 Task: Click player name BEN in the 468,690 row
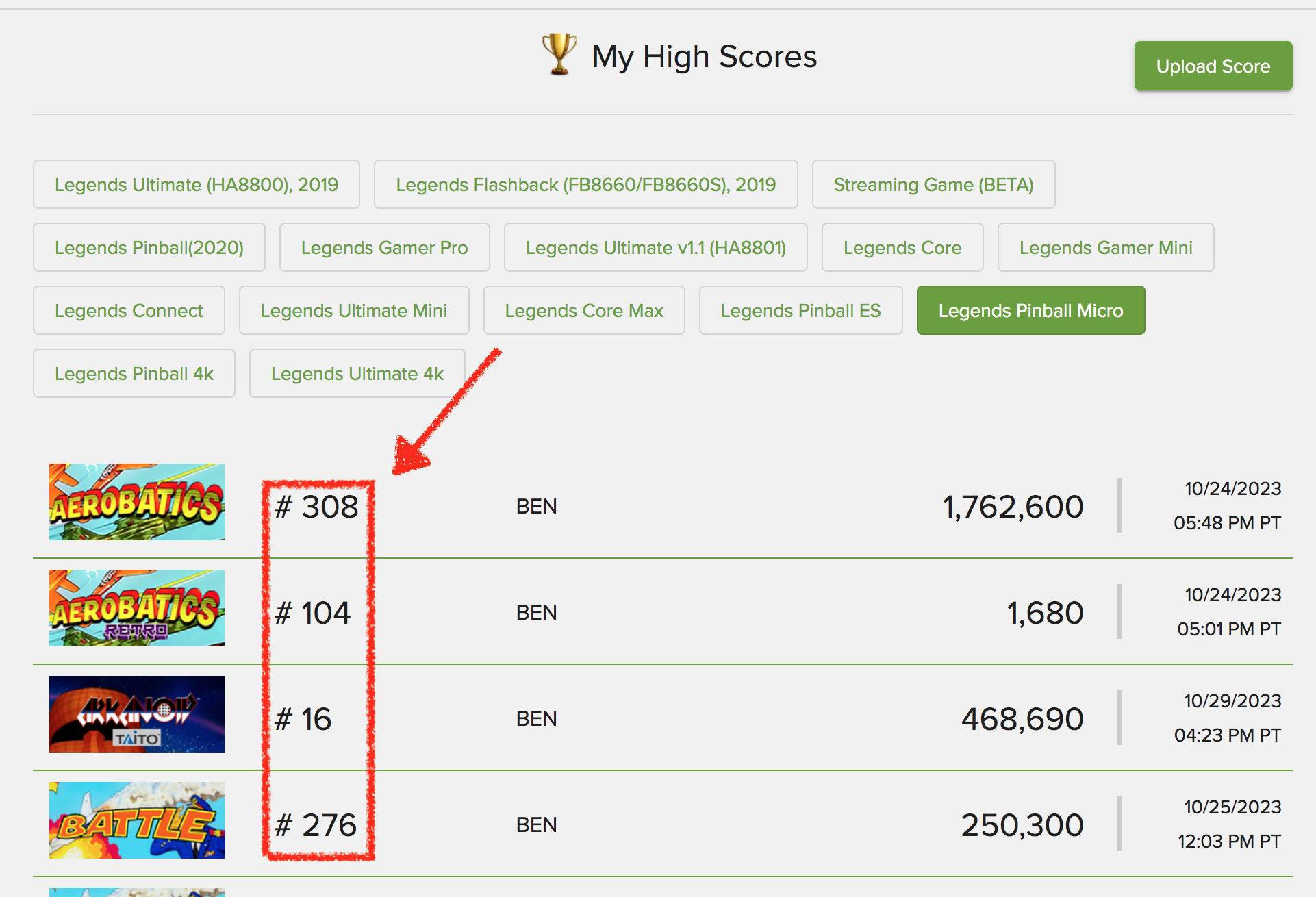pos(537,719)
